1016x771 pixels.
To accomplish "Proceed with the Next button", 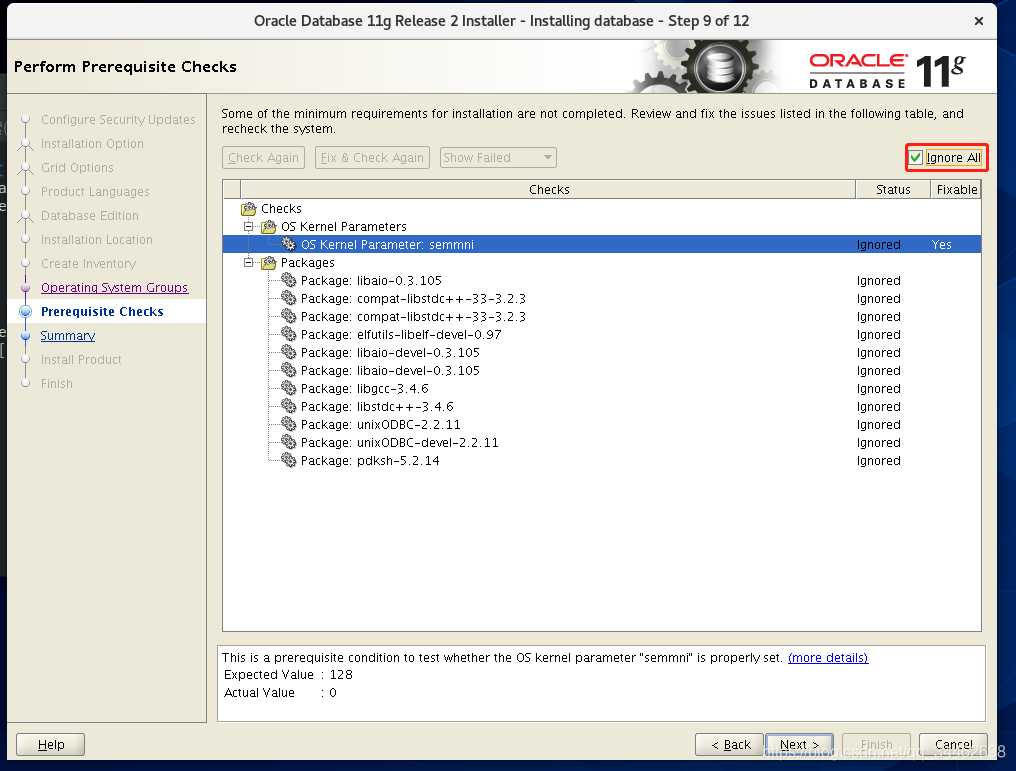I will pyautogui.click(x=800, y=744).
